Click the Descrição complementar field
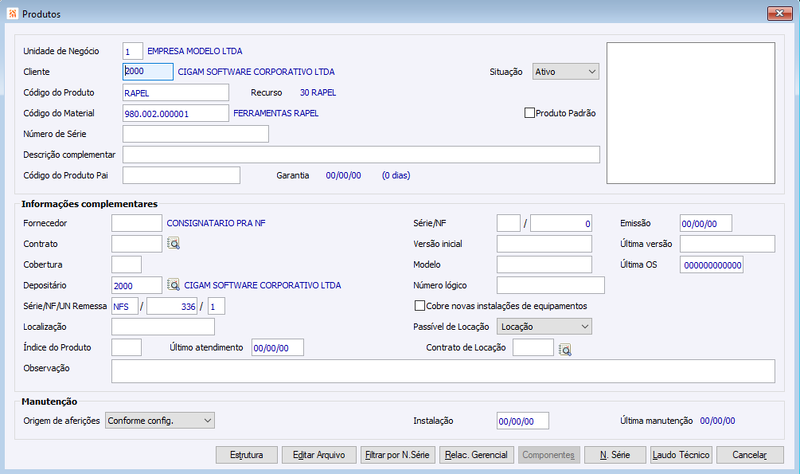This screenshot has width=800, height=474. 361,155
